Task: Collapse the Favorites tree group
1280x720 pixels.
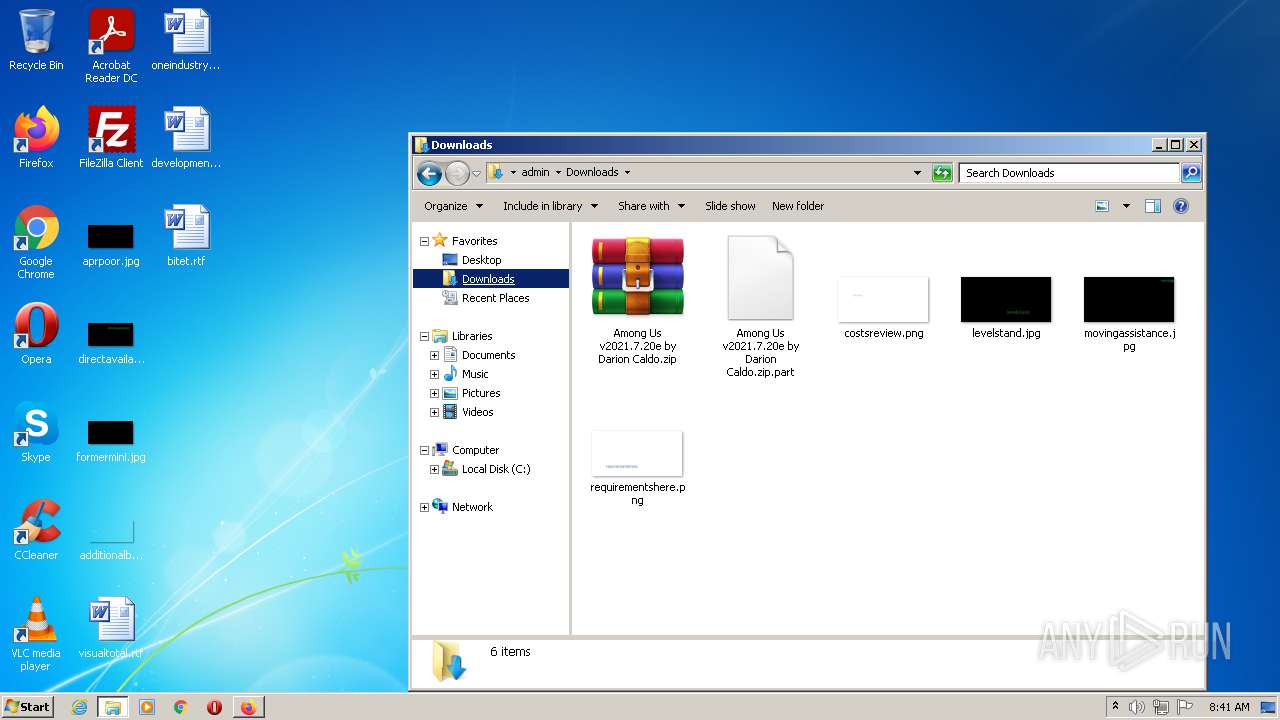Action: (x=424, y=241)
